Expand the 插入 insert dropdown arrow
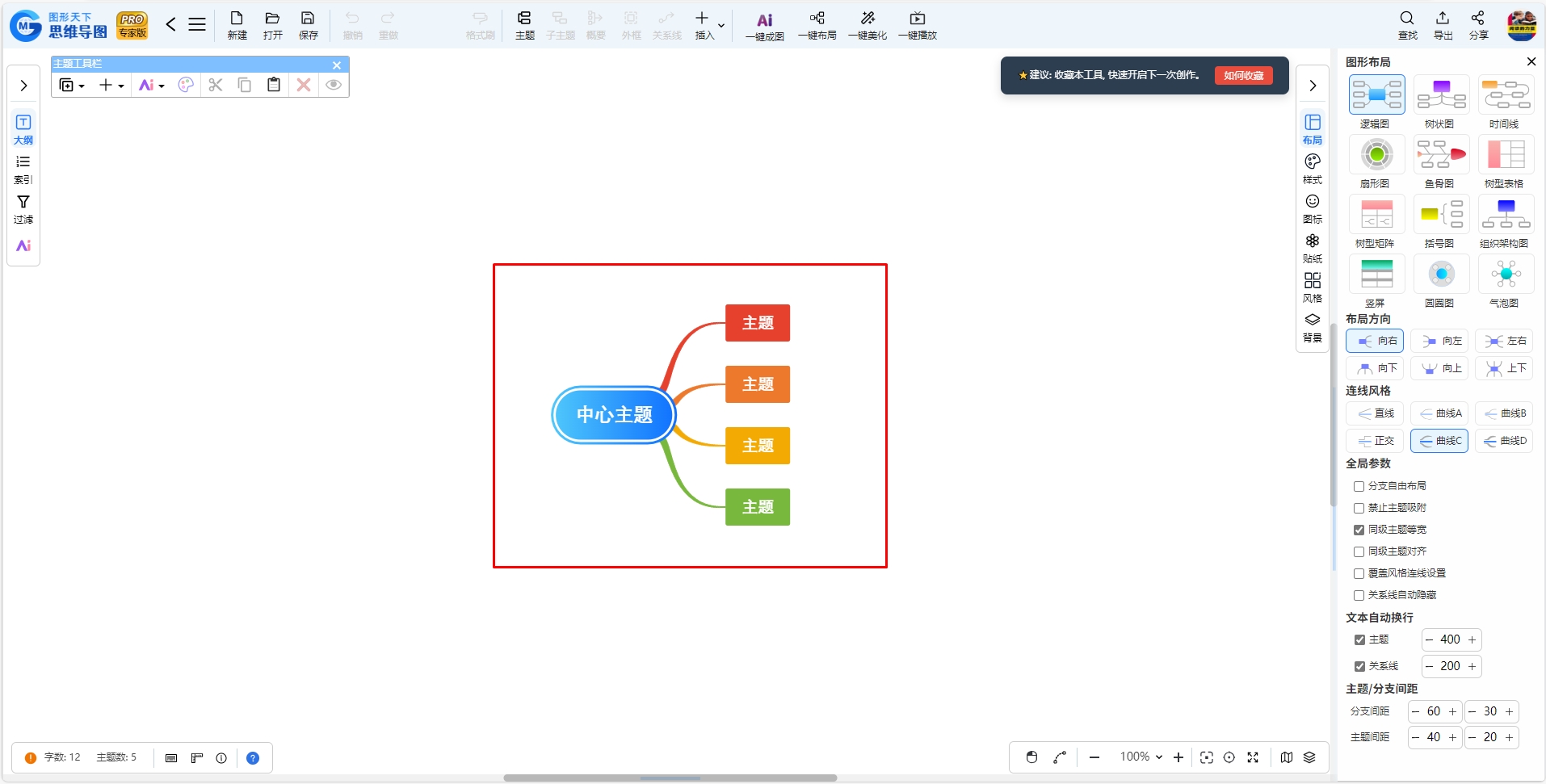1546x784 pixels. pos(721,25)
